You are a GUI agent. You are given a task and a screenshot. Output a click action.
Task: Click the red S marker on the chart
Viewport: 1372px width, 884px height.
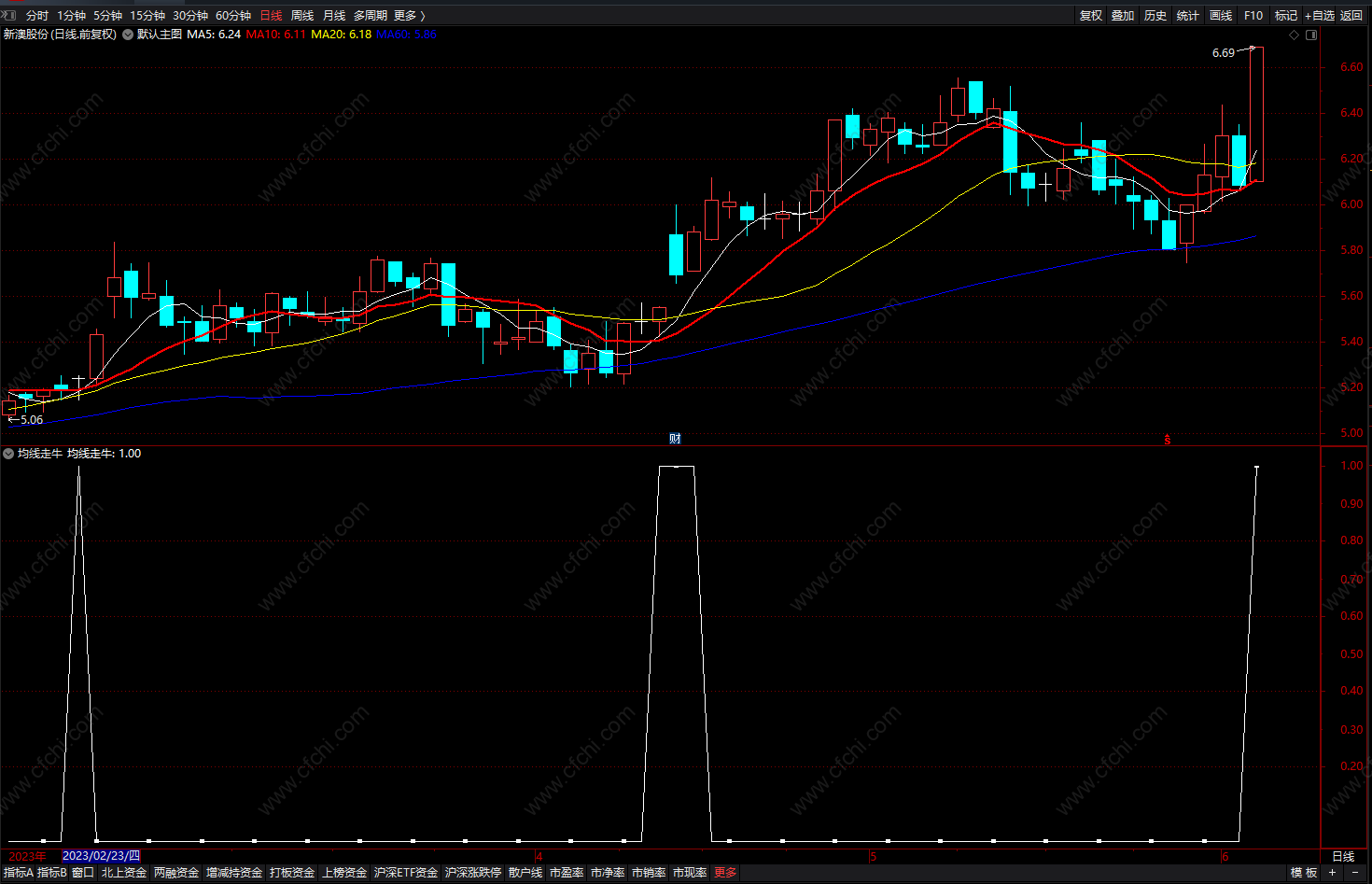point(1167,440)
